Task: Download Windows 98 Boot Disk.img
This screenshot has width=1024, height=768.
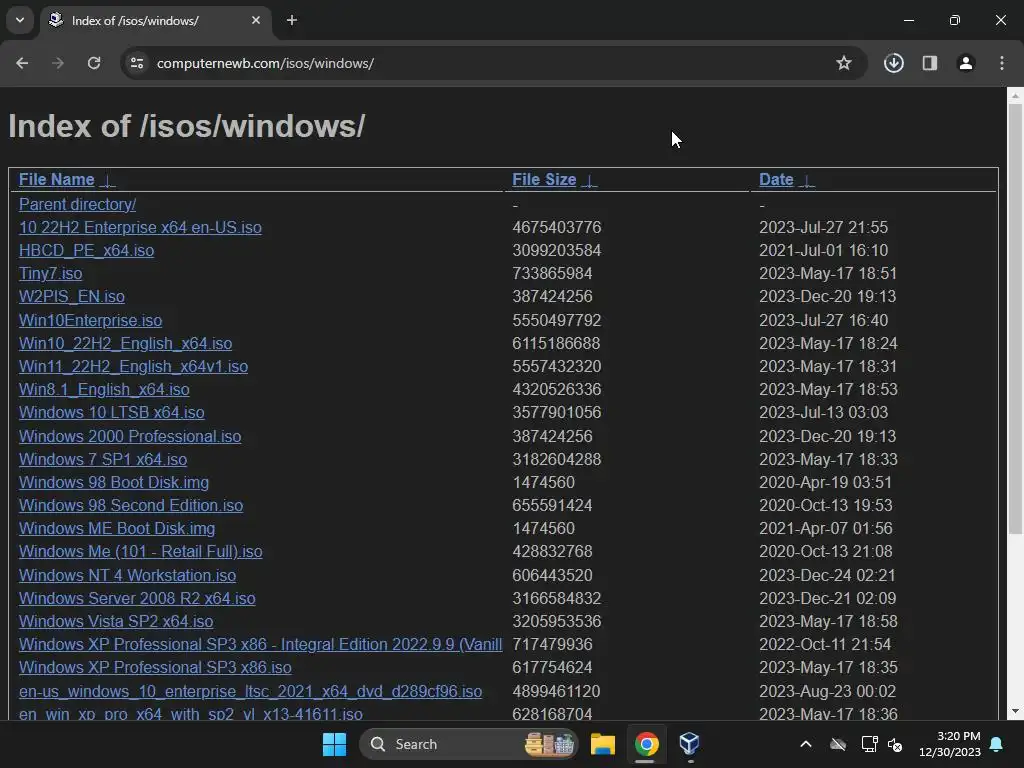Action: click(x=114, y=483)
